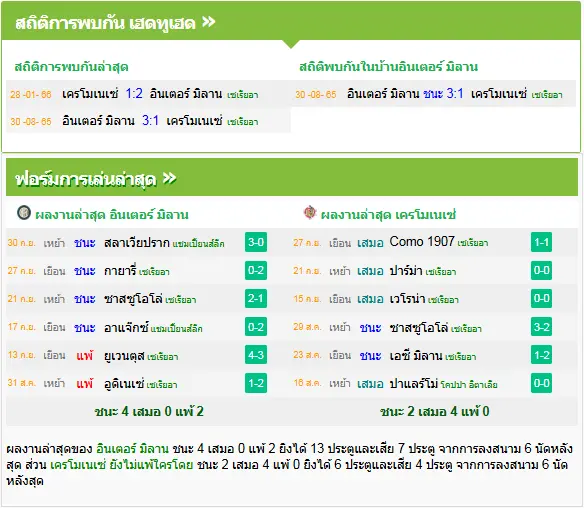Click team name สลาเวียปราก
Image resolution: width=584 pixels, height=508 pixels.
(x=137, y=242)
